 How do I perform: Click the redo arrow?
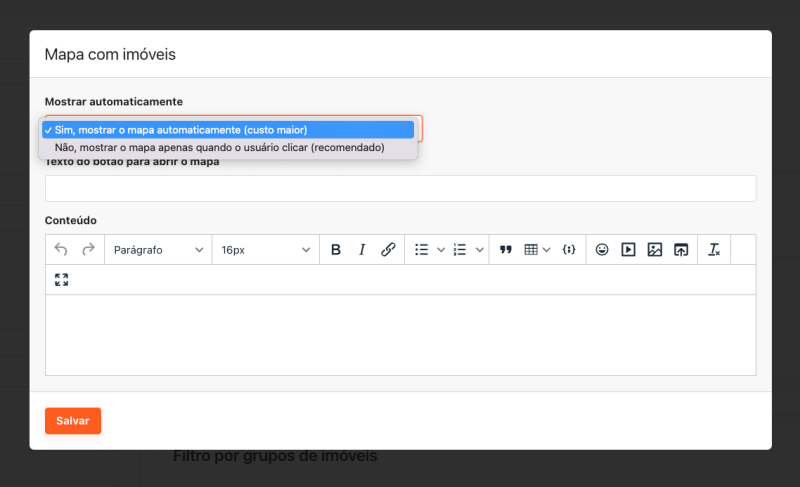88,250
